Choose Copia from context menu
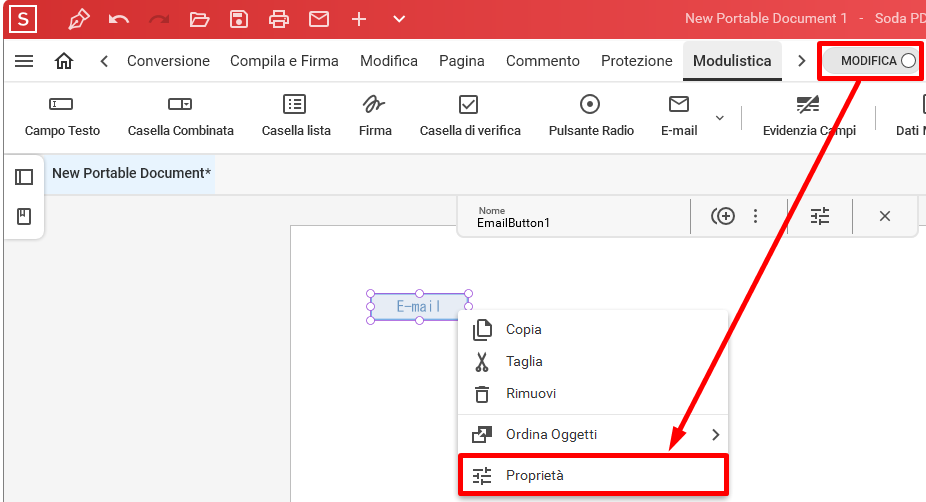 (x=593, y=330)
